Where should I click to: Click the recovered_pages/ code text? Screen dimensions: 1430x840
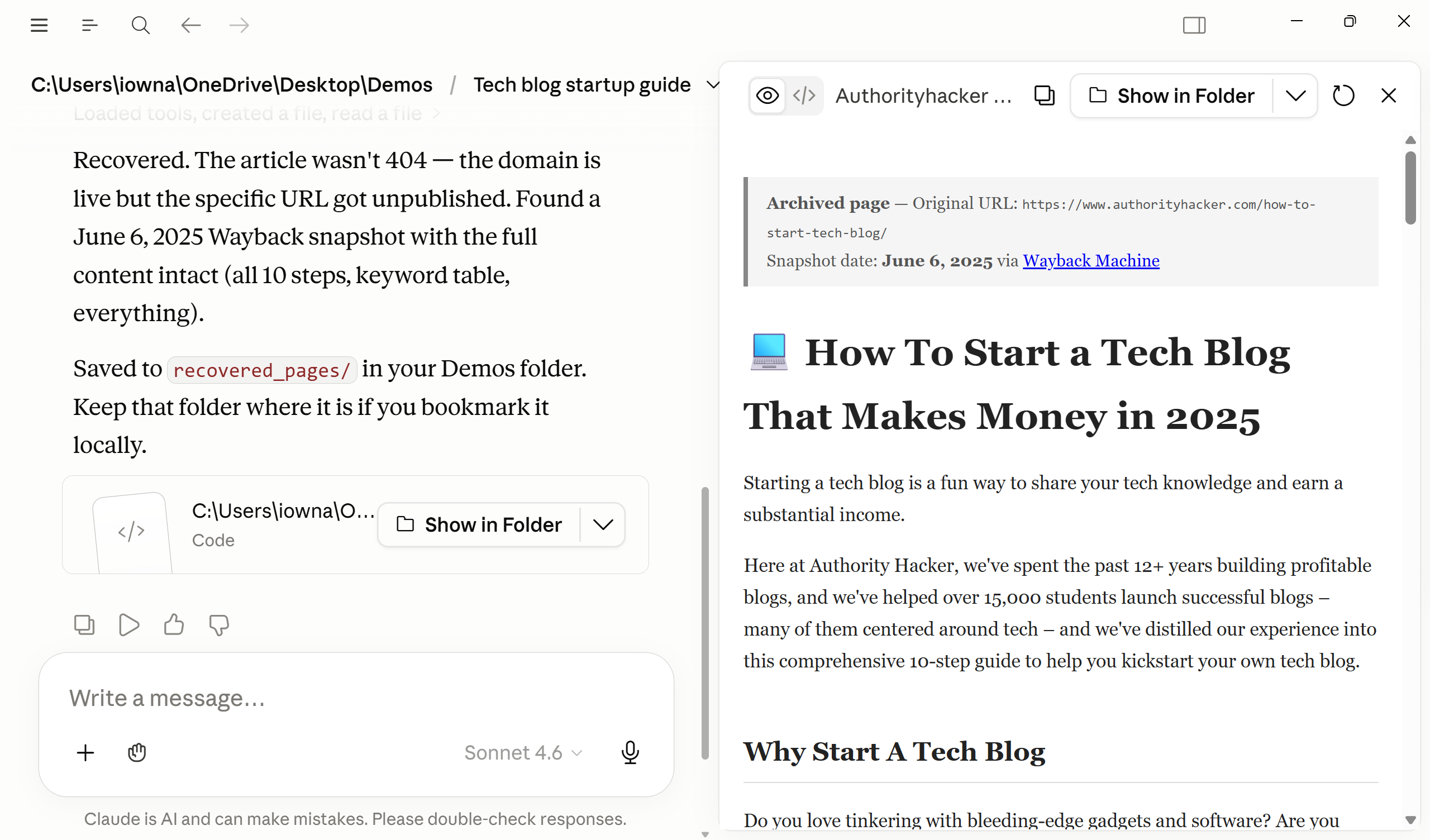[261, 370]
